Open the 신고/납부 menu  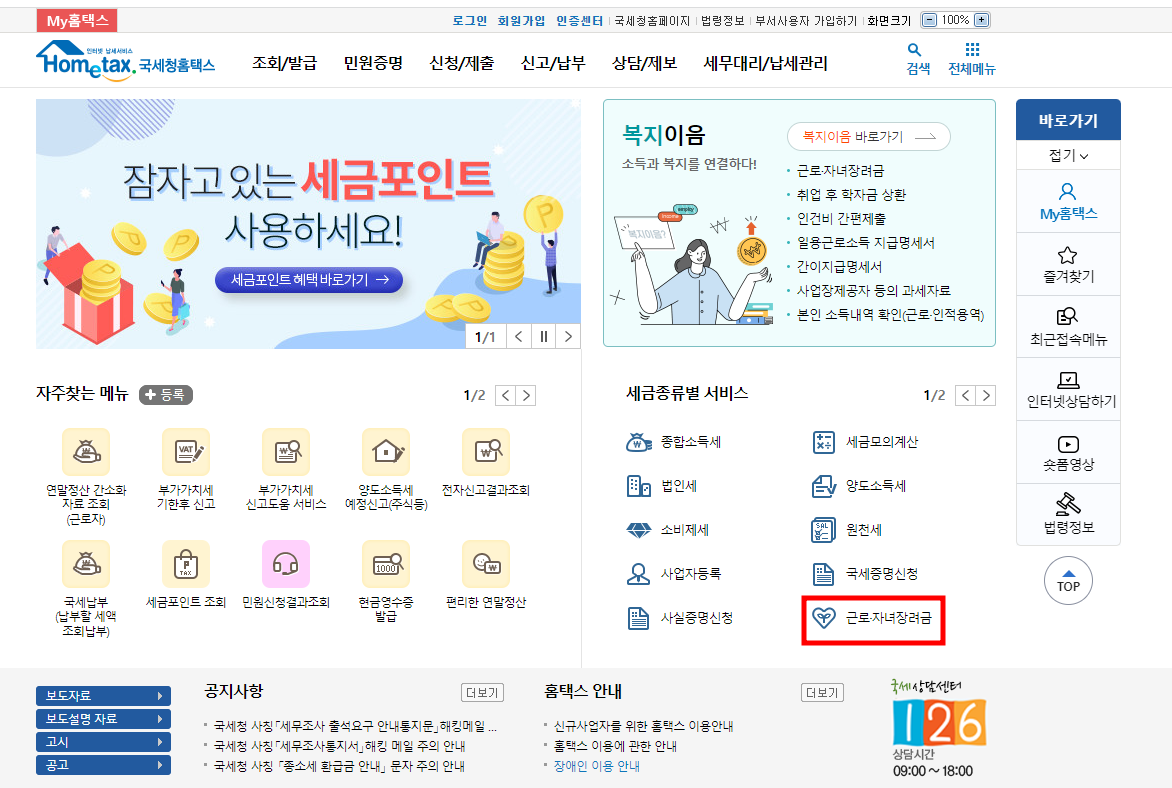553,64
